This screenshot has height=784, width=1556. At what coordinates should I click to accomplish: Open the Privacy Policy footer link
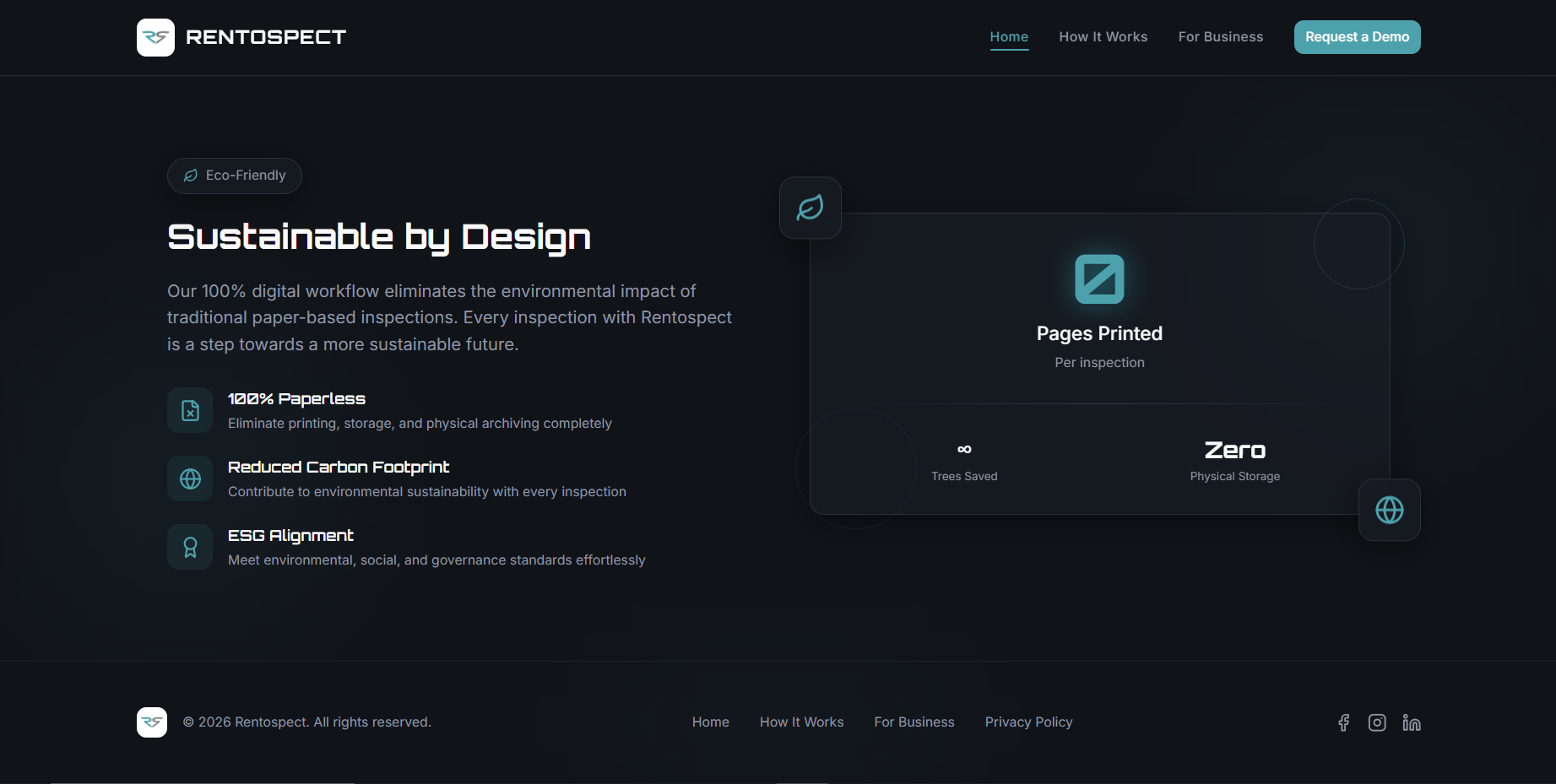[x=1028, y=722]
